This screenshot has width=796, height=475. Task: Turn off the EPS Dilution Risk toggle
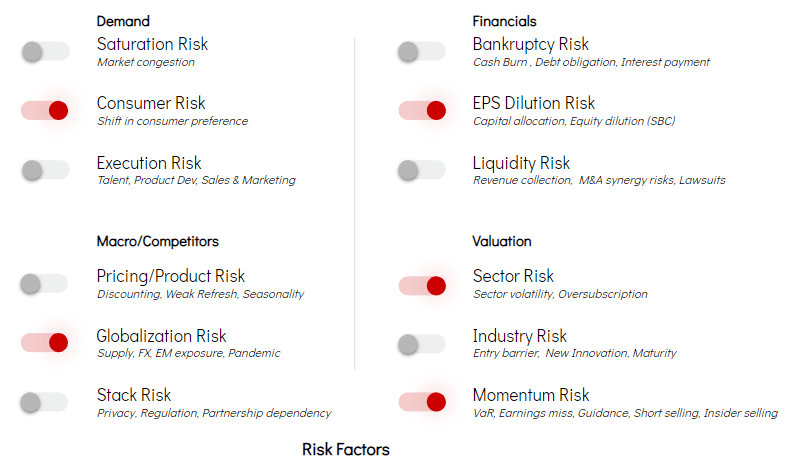pyautogui.click(x=422, y=110)
